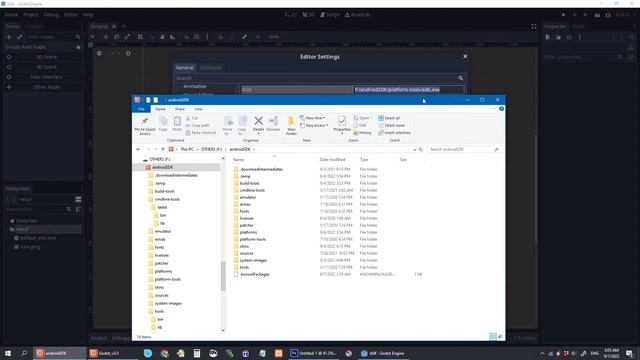Click Select all in ribbon
This screenshot has width=640, height=360.
[389, 118]
